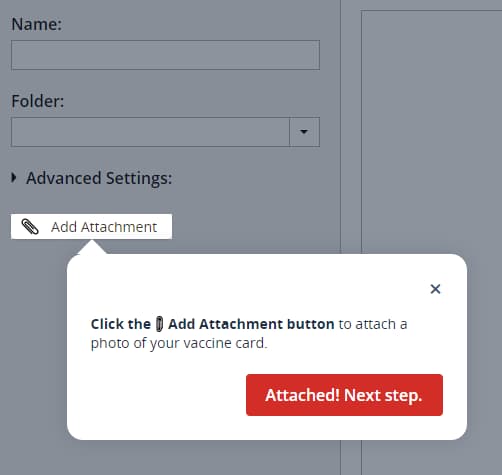Click the bold 'Click the' tooltip text
Screen dimensions: 502x475
coord(121,324)
